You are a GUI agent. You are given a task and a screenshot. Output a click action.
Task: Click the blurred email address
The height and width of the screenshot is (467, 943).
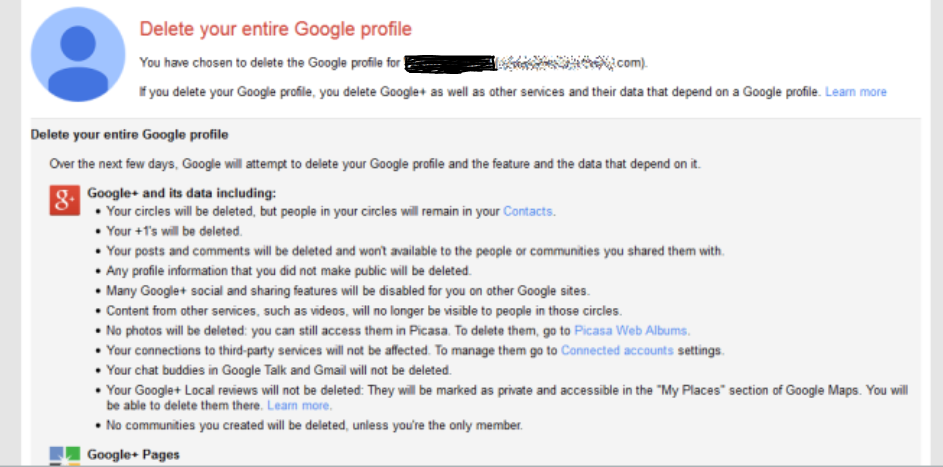[556, 63]
